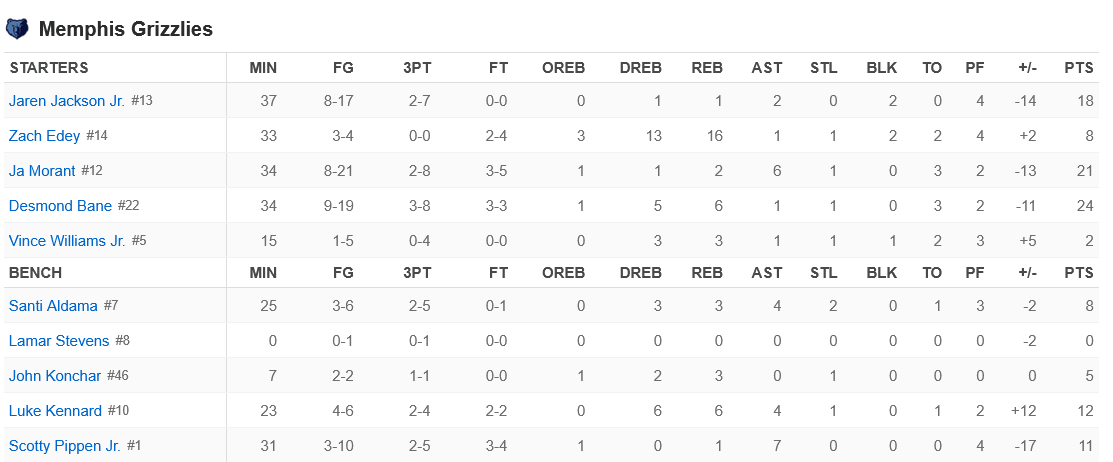Click Santi Aldama's name link
This screenshot has width=1113, height=462.
coord(52,306)
